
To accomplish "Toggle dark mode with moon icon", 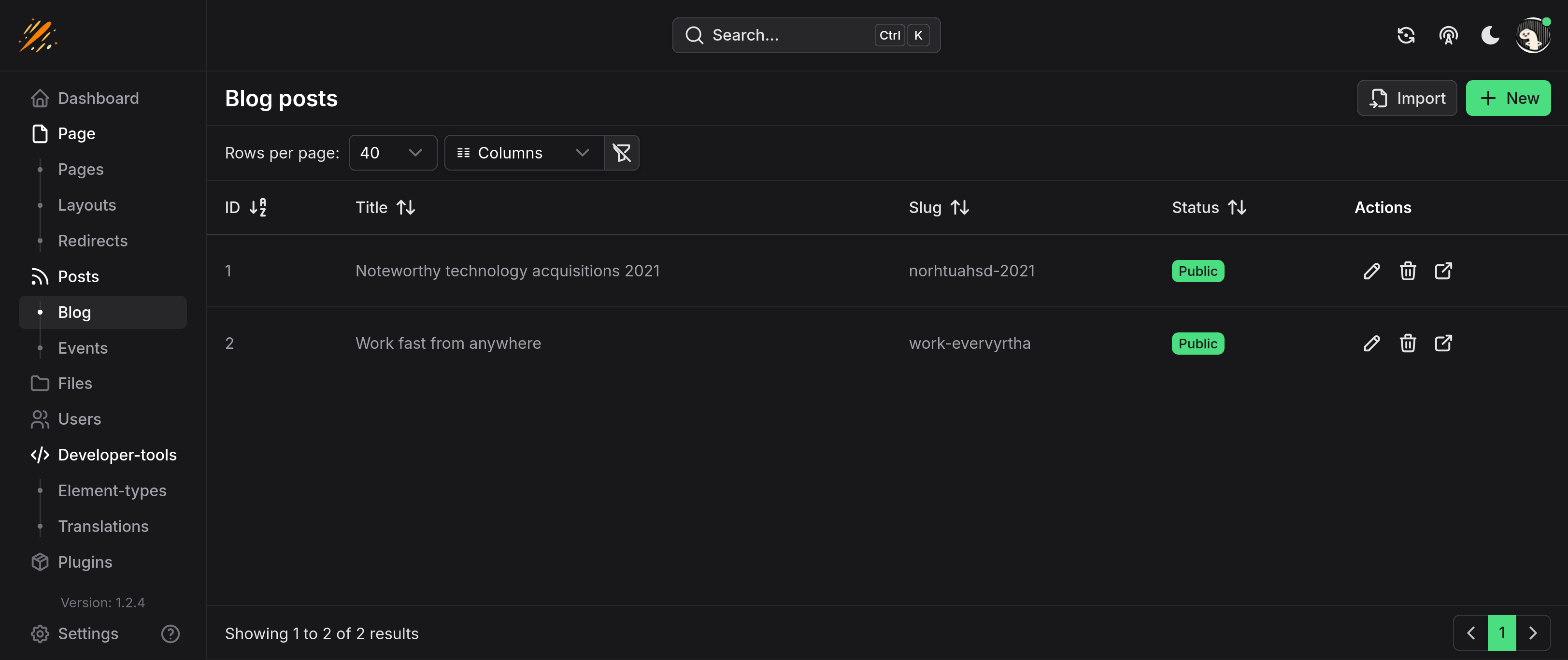I will click(x=1489, y=35).
